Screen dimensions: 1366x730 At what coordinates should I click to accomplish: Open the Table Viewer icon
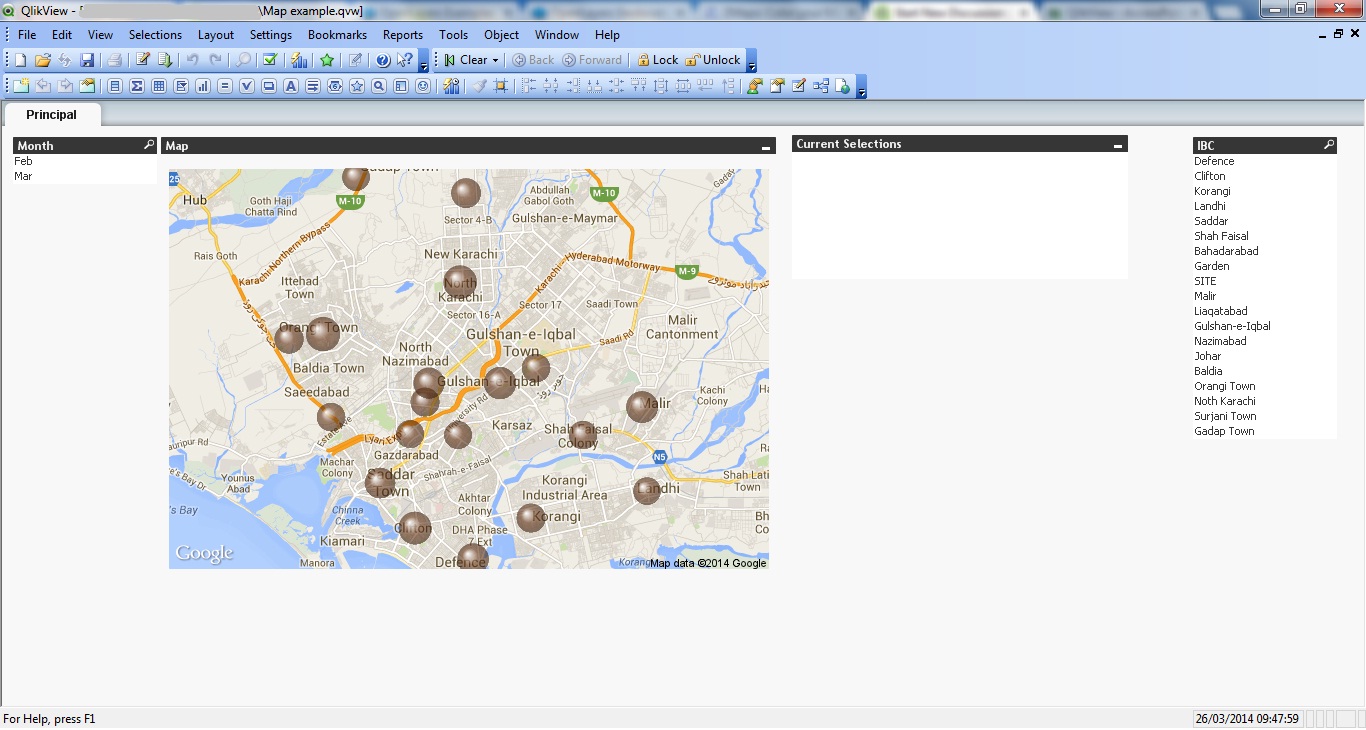click(x=821, y=86)
